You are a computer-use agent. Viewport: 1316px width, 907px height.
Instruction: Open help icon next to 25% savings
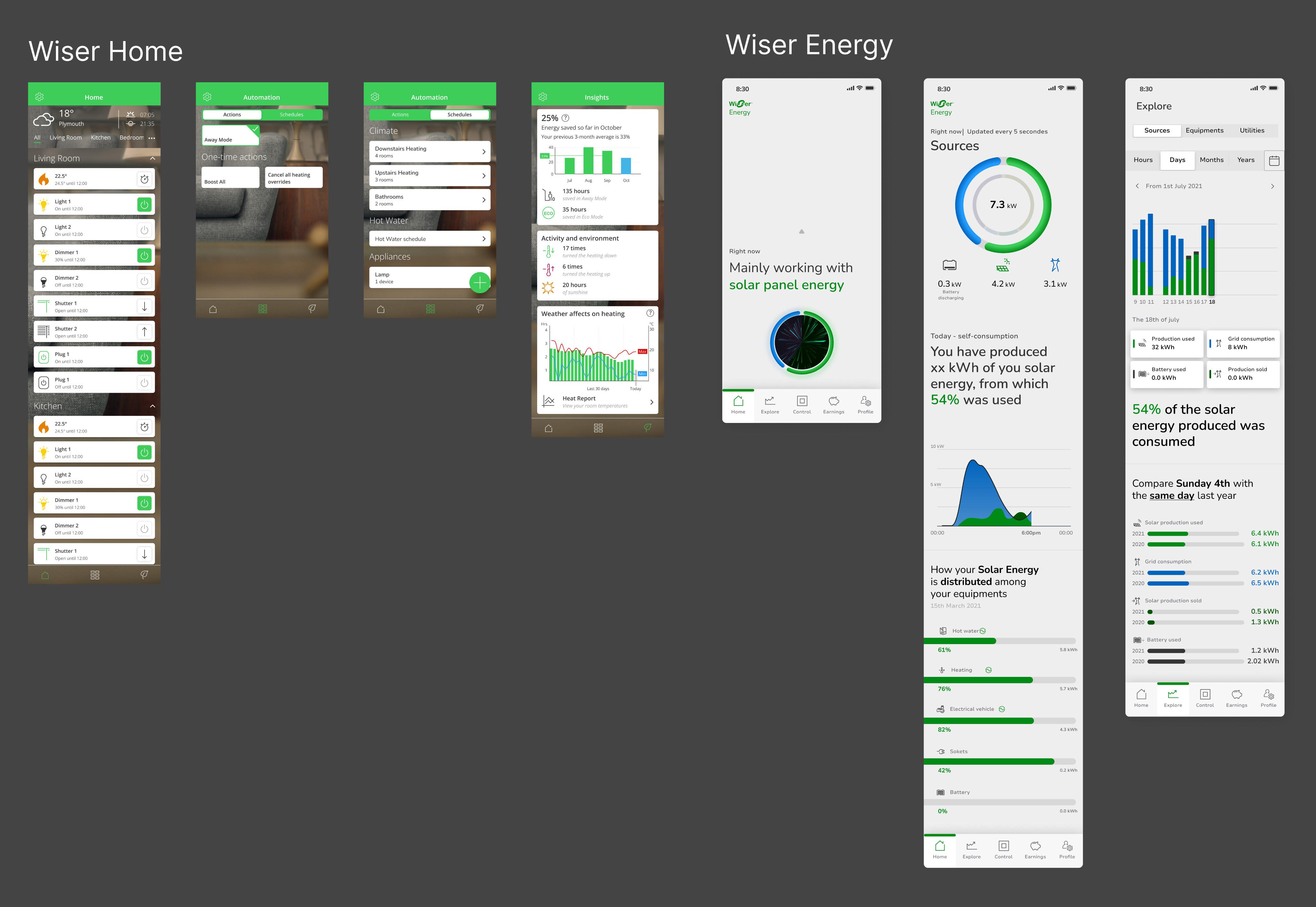click(565, 118)
